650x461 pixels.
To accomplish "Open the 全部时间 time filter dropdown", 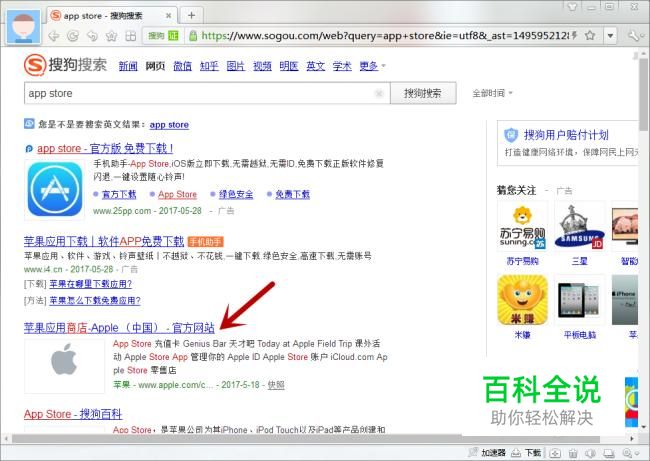I will 492,93.
